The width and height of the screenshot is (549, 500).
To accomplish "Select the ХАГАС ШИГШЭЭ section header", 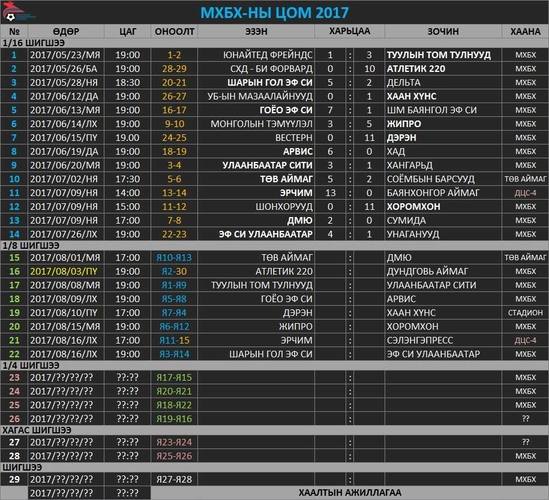I will 274,430.
